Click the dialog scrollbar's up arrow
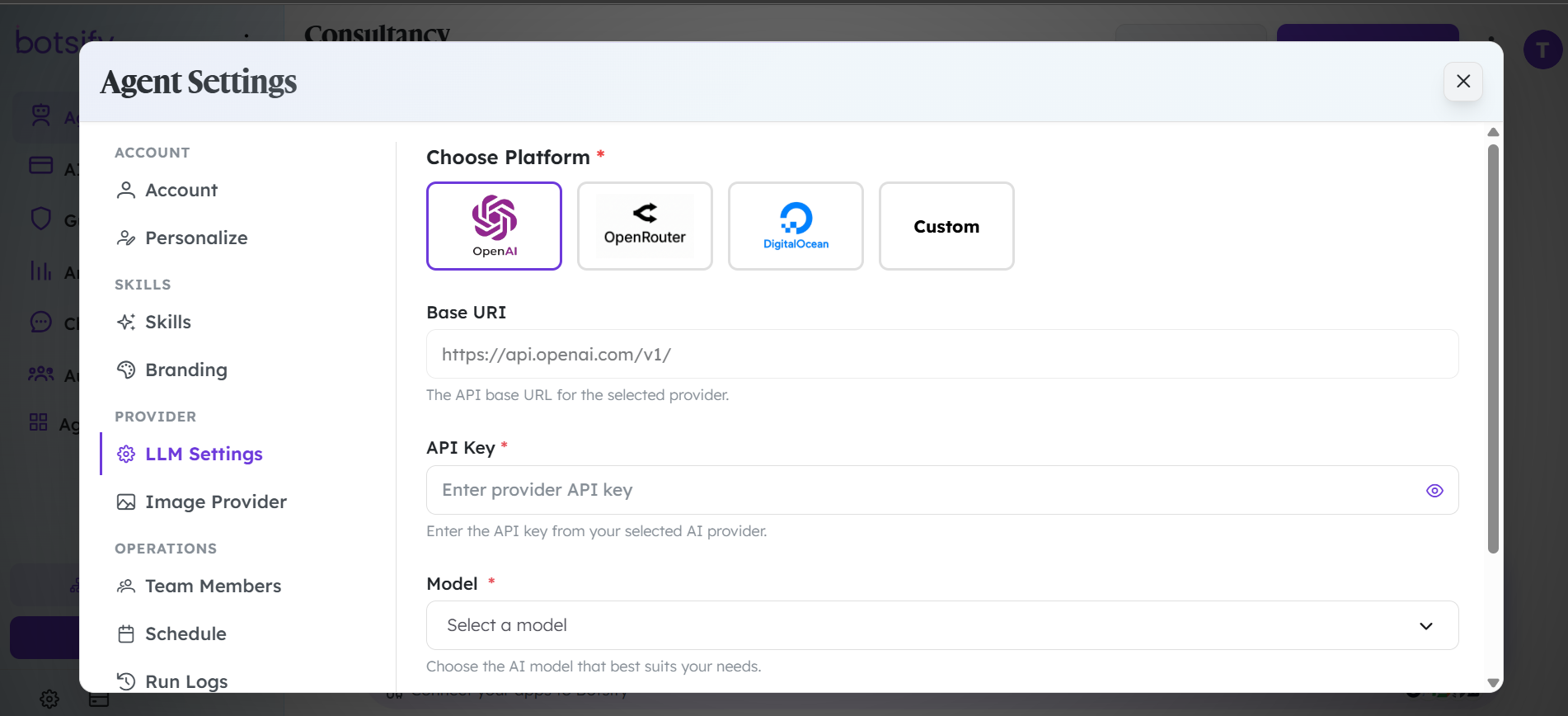 tap(1493, 132)
